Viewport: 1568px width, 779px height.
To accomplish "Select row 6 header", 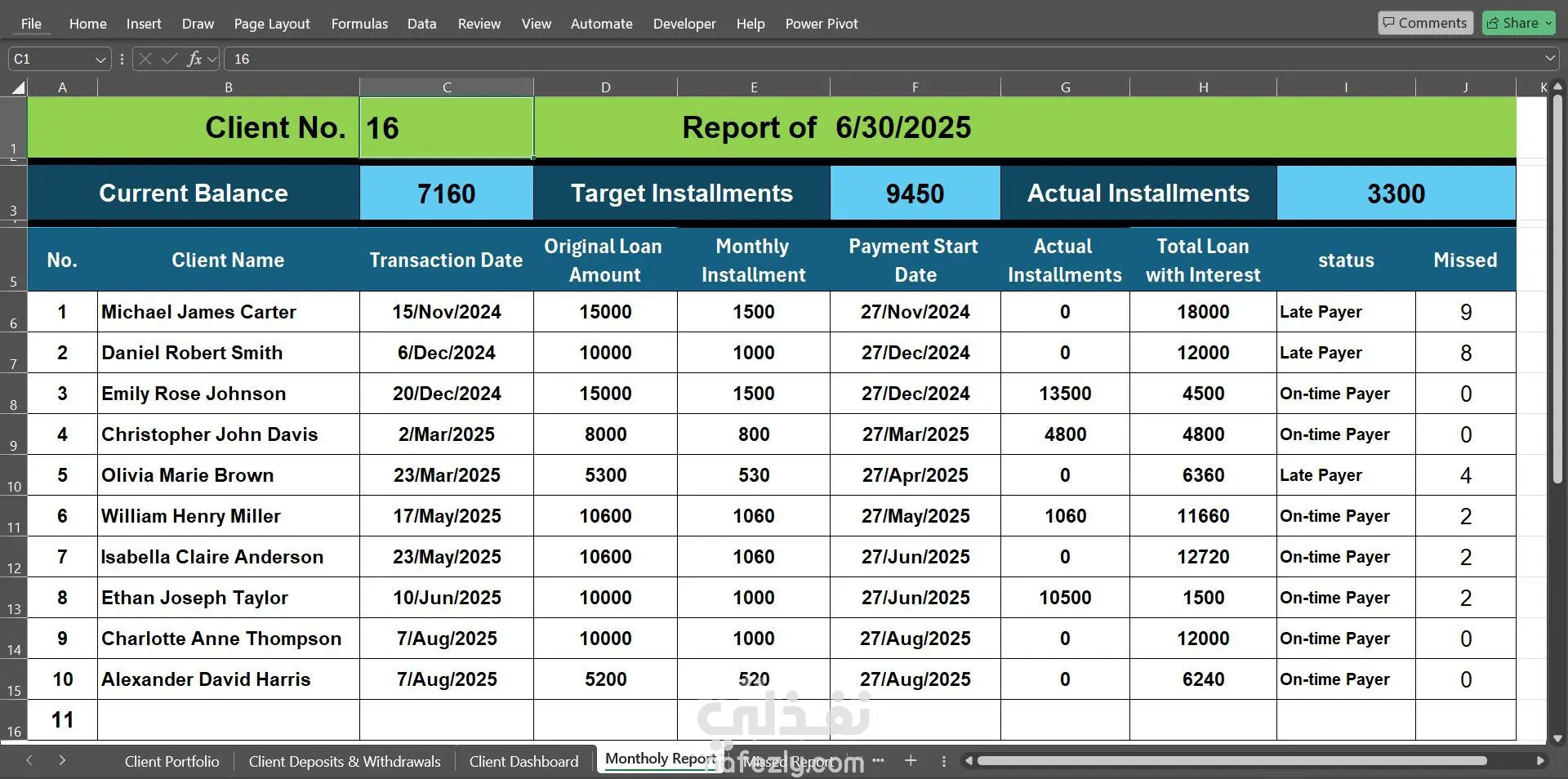I will point(14,312).
